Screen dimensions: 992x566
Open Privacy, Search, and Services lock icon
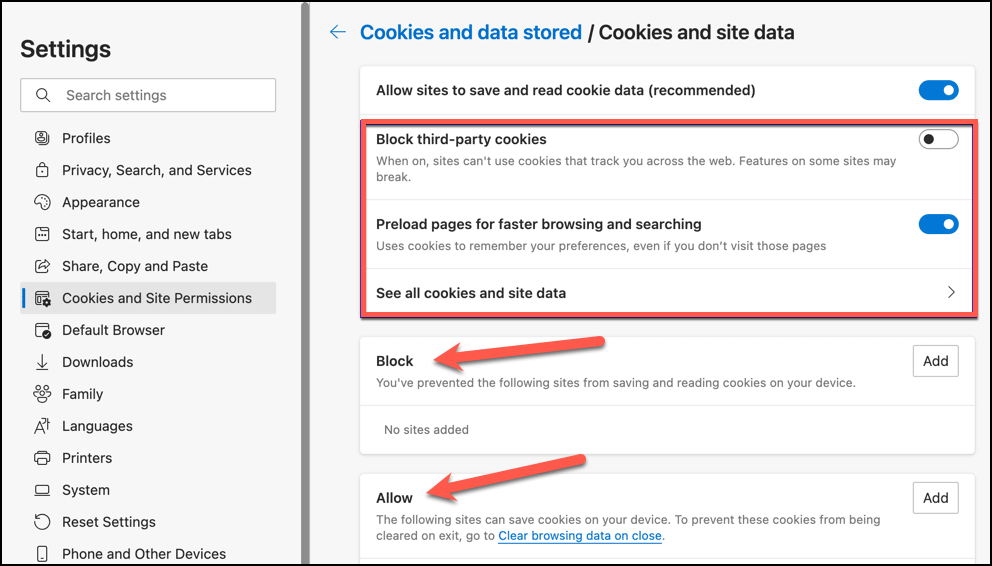(42, 170)
